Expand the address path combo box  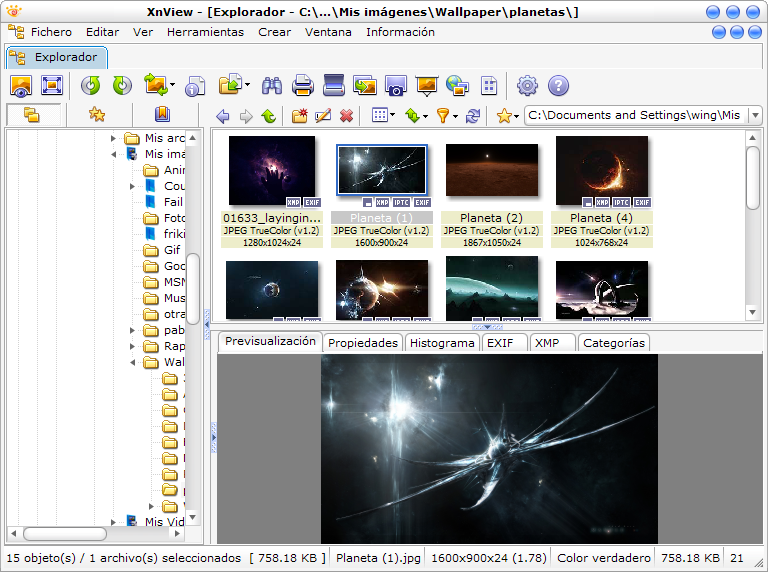click(x=754, y=116)
